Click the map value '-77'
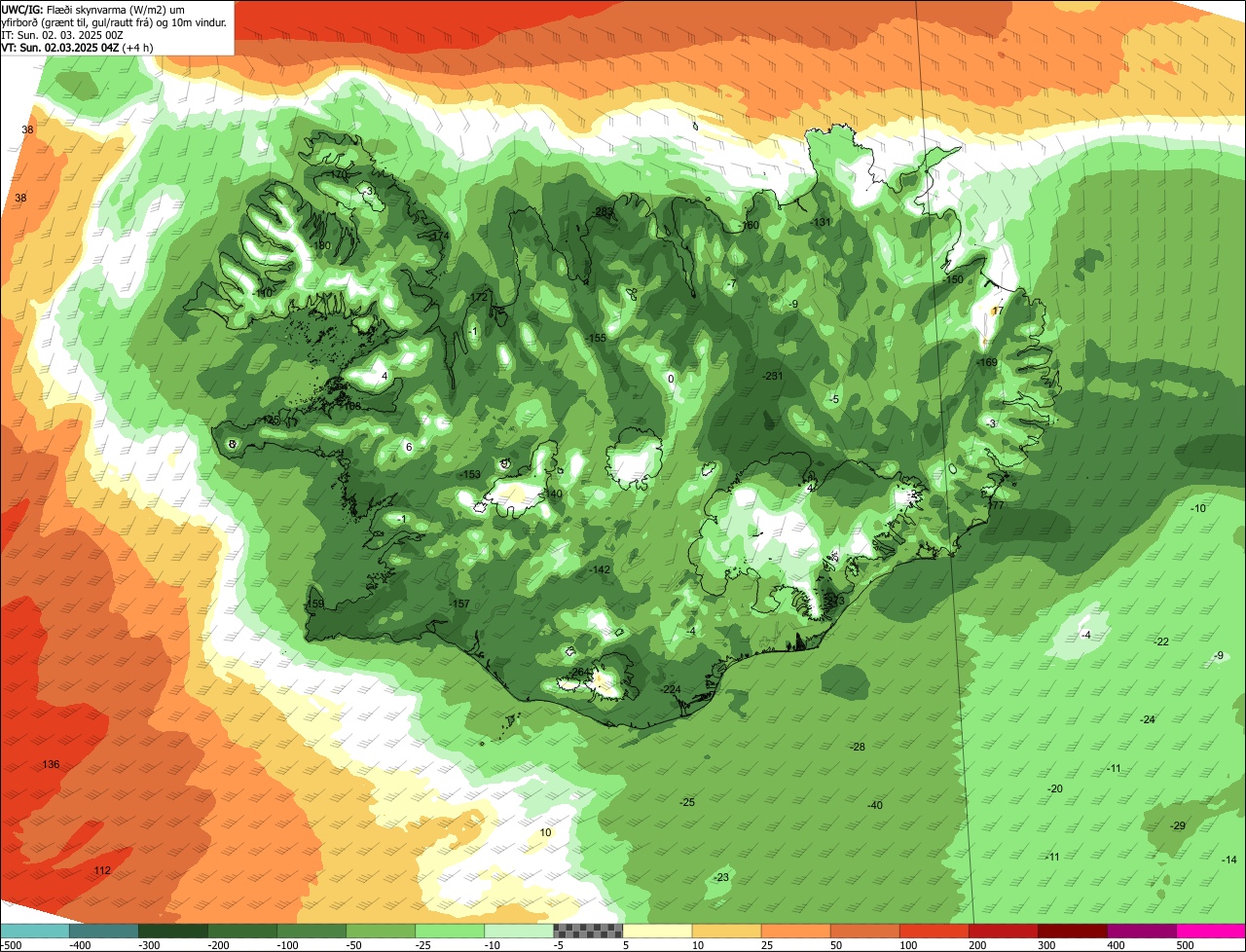Viewport: 1246px width, 952px height. tap(995, 505)
